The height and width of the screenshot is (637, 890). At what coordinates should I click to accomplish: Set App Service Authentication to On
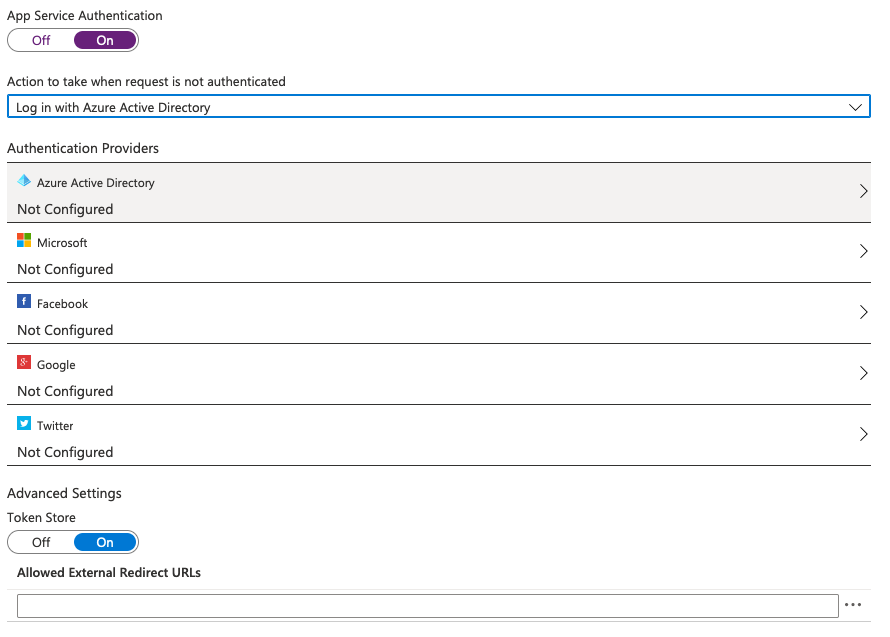(x=105, y=40)
